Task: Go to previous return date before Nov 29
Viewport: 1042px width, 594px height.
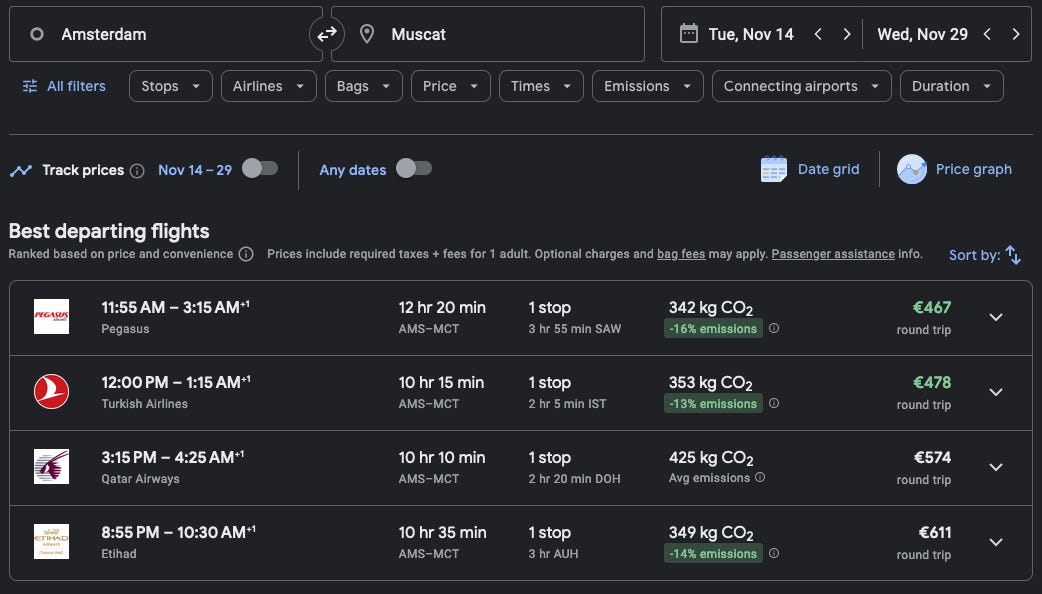Action: [x=987, y=34]
